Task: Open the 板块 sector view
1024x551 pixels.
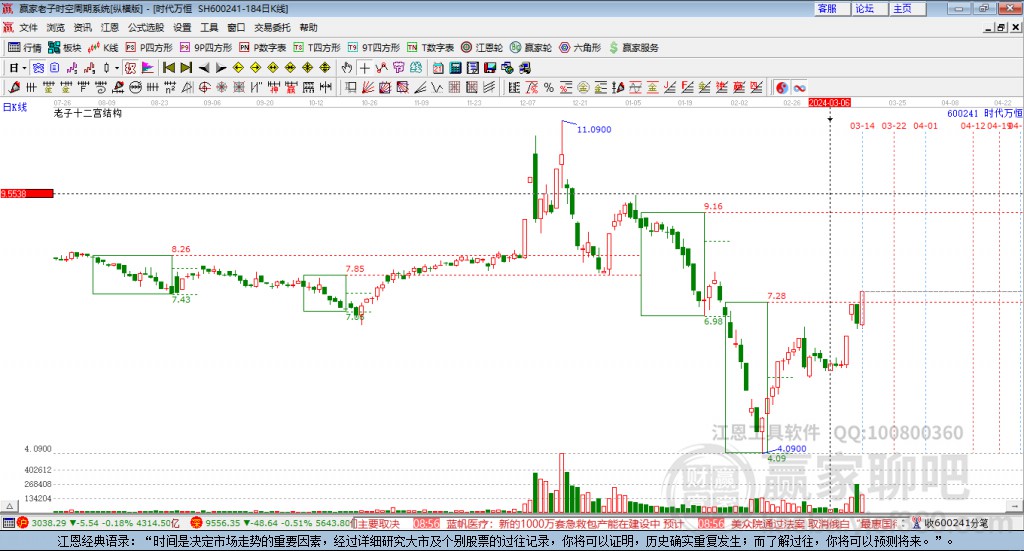Action: 64,48
